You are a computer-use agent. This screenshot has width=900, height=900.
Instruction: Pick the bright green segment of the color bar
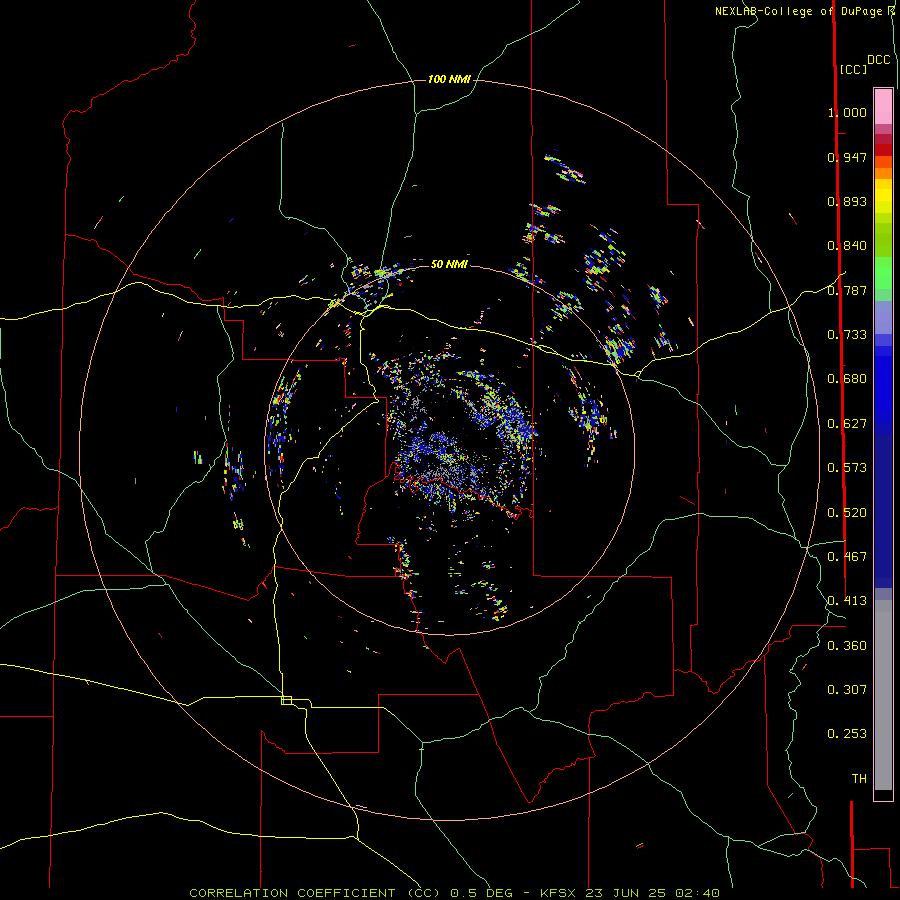[883, 273]
